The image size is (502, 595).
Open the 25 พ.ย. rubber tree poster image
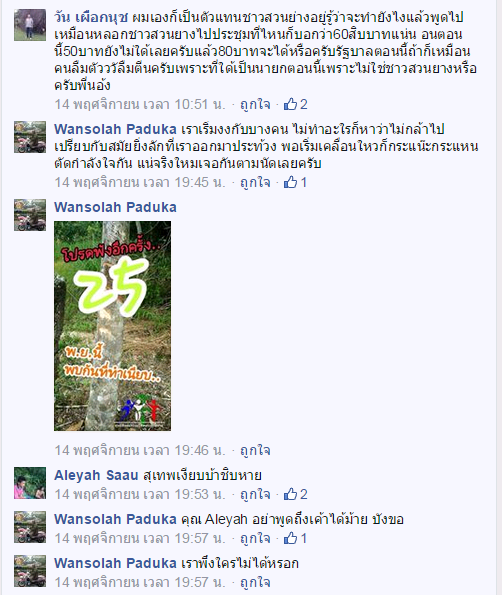112,326
